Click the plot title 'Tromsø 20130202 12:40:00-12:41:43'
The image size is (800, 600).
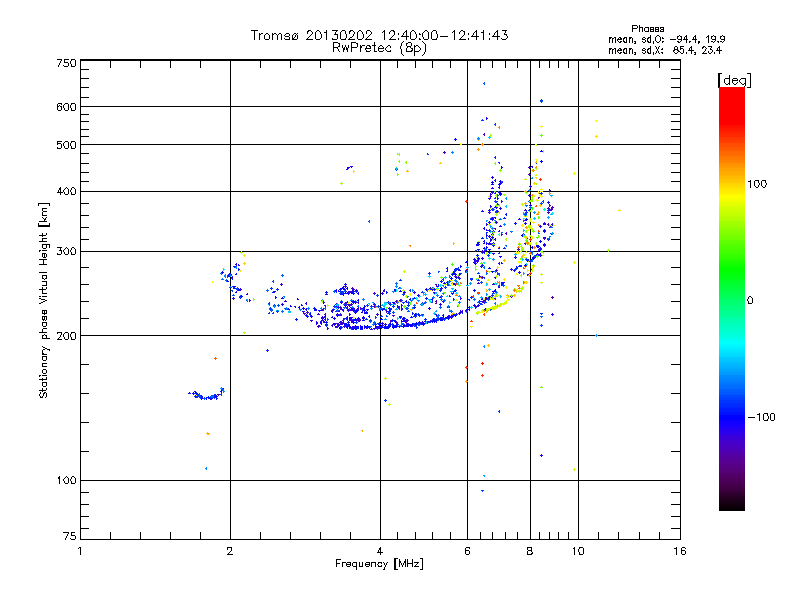click(x=379, y=35)
